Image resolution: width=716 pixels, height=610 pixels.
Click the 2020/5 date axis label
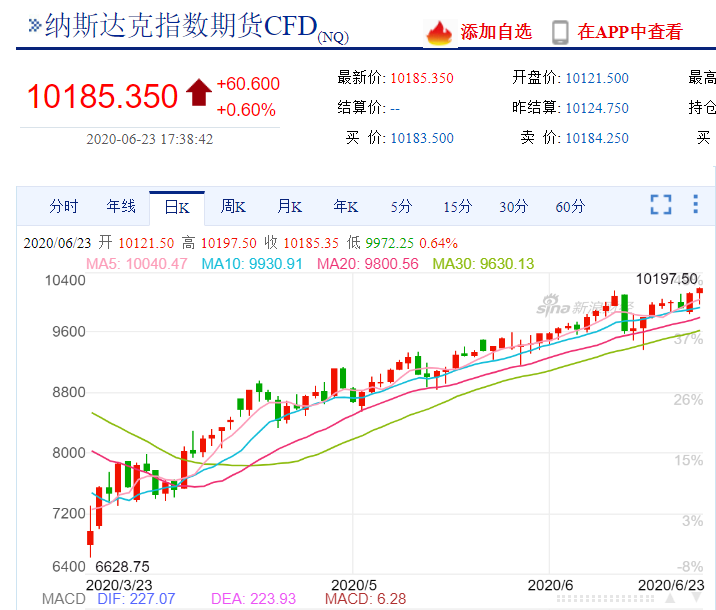pos(354,585)
